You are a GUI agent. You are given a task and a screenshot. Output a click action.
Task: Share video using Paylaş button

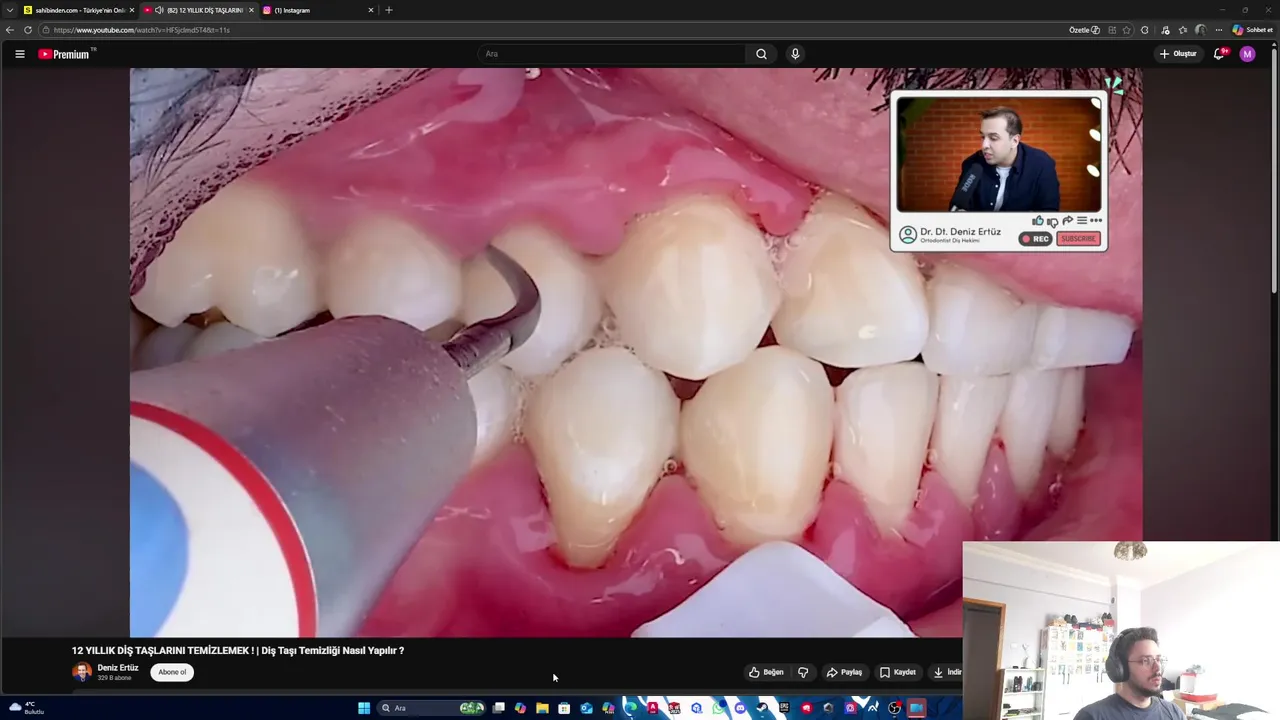tap(844, 672)
